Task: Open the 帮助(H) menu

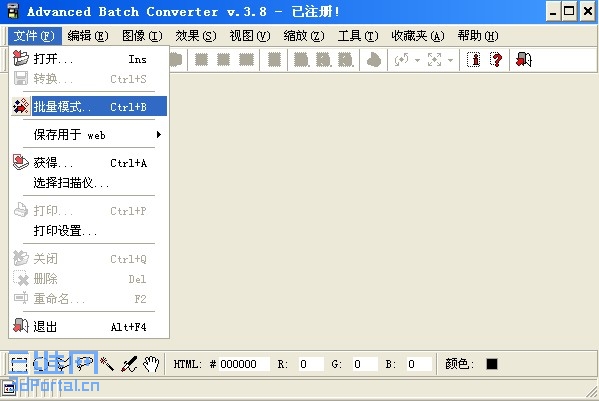Action: click(478, 36)
